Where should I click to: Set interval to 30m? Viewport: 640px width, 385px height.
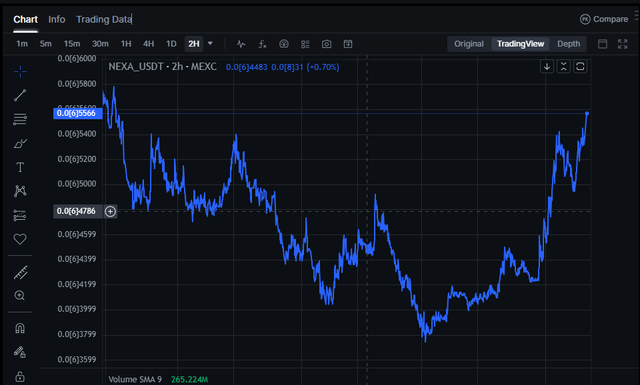[x=100, y=44]
